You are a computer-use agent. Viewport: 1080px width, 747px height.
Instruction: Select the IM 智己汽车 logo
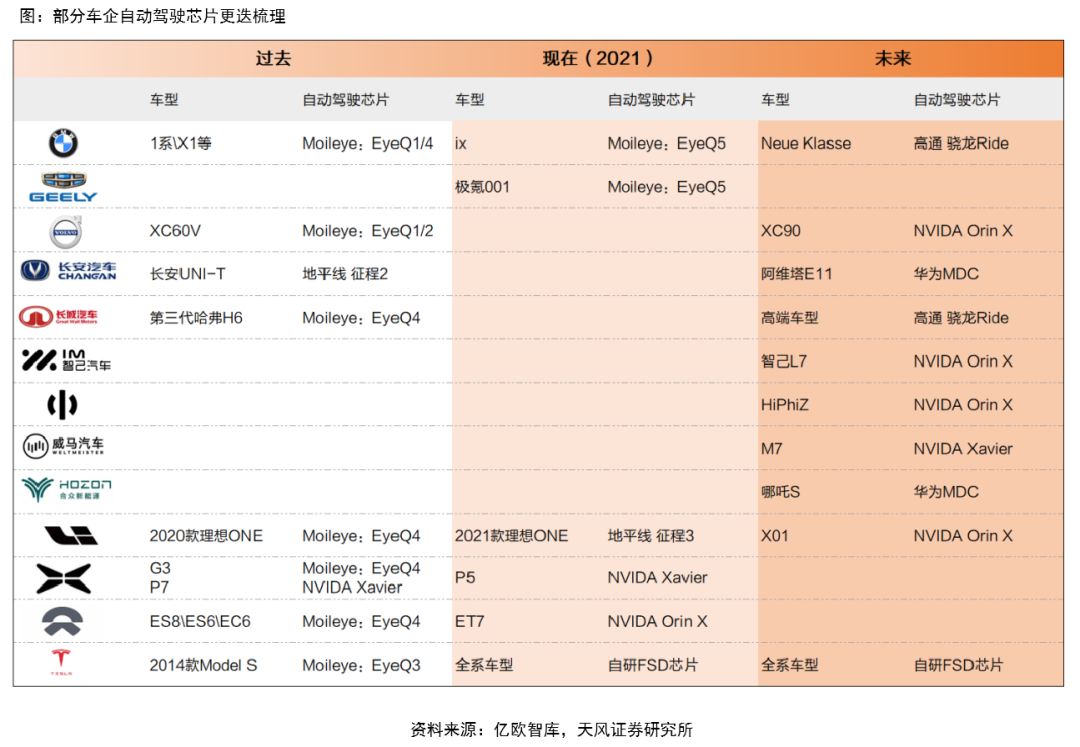(66, 361)
